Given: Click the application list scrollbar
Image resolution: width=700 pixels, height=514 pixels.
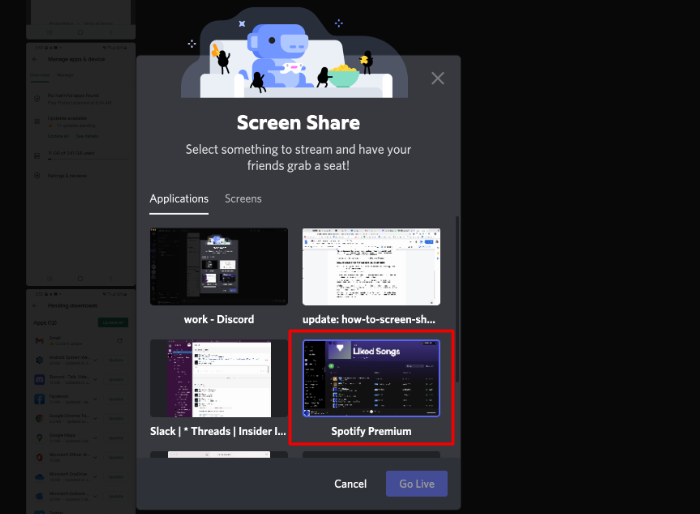Looking at the screenshot, I should click(x=457, y=299).
